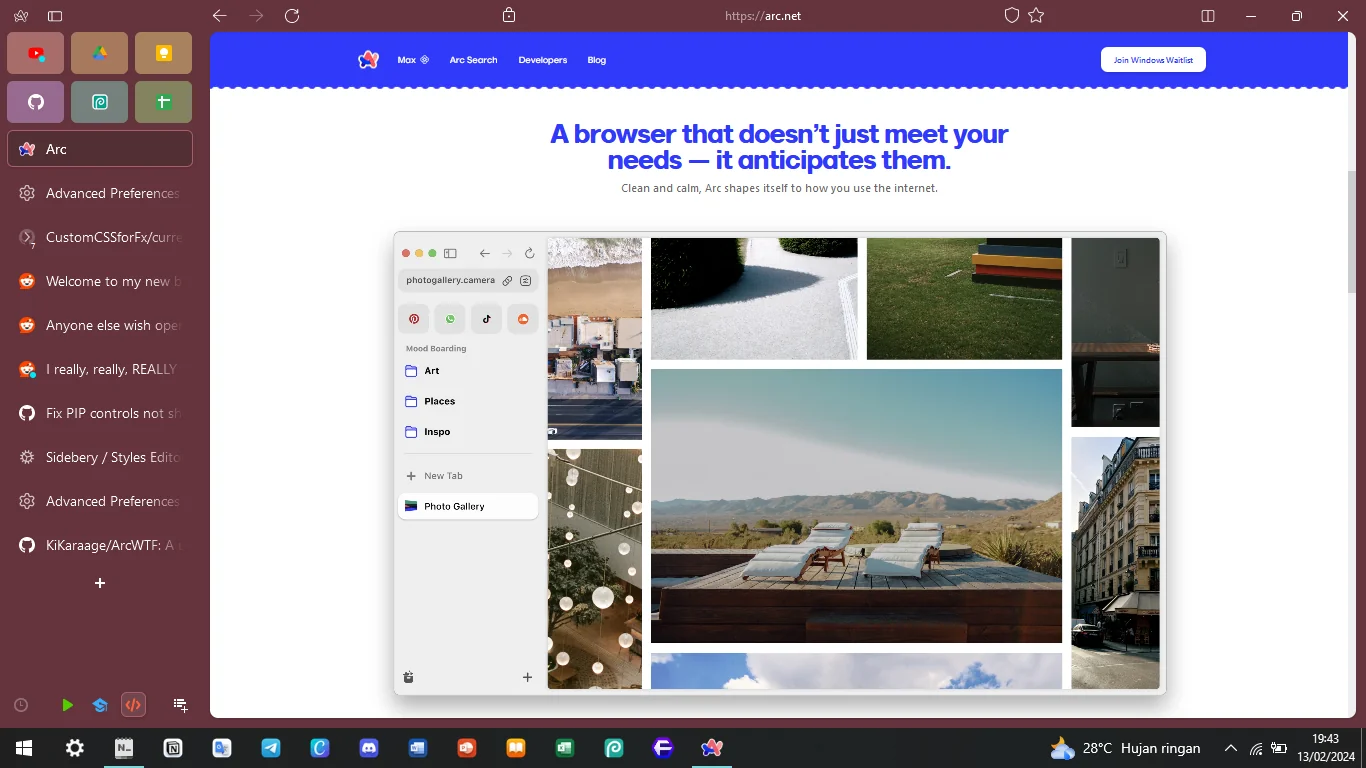
Task: Click the green play icon in sidebar footer
Action: (x=67, y=705)
